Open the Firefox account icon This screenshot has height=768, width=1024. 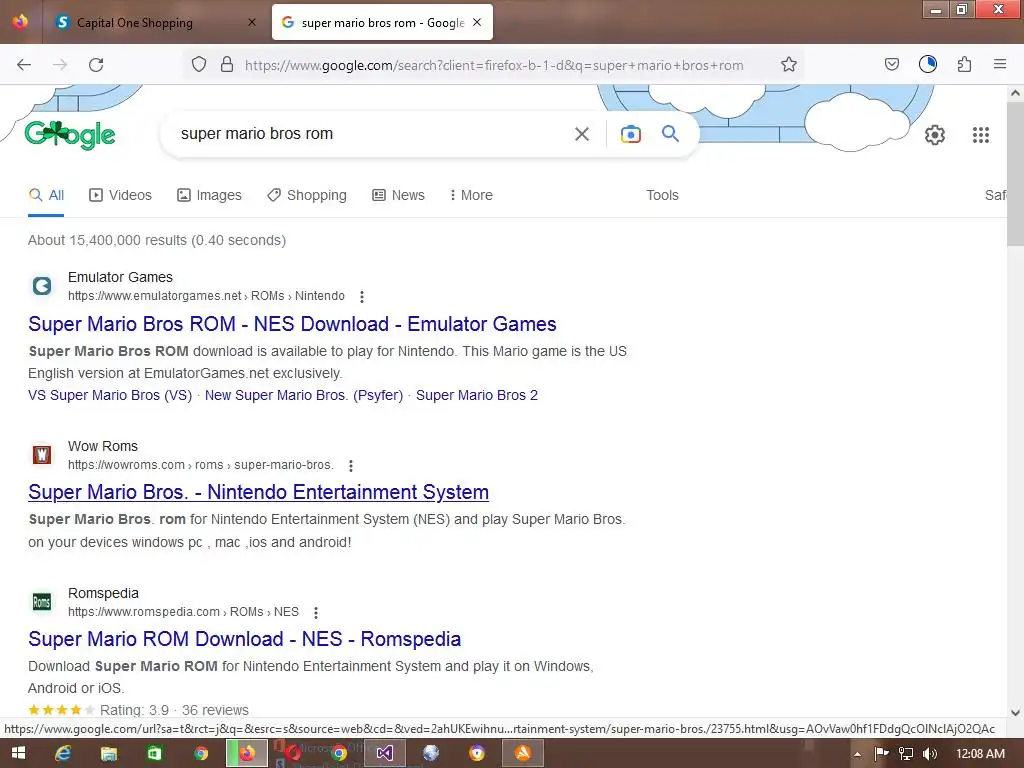[928, 64]
